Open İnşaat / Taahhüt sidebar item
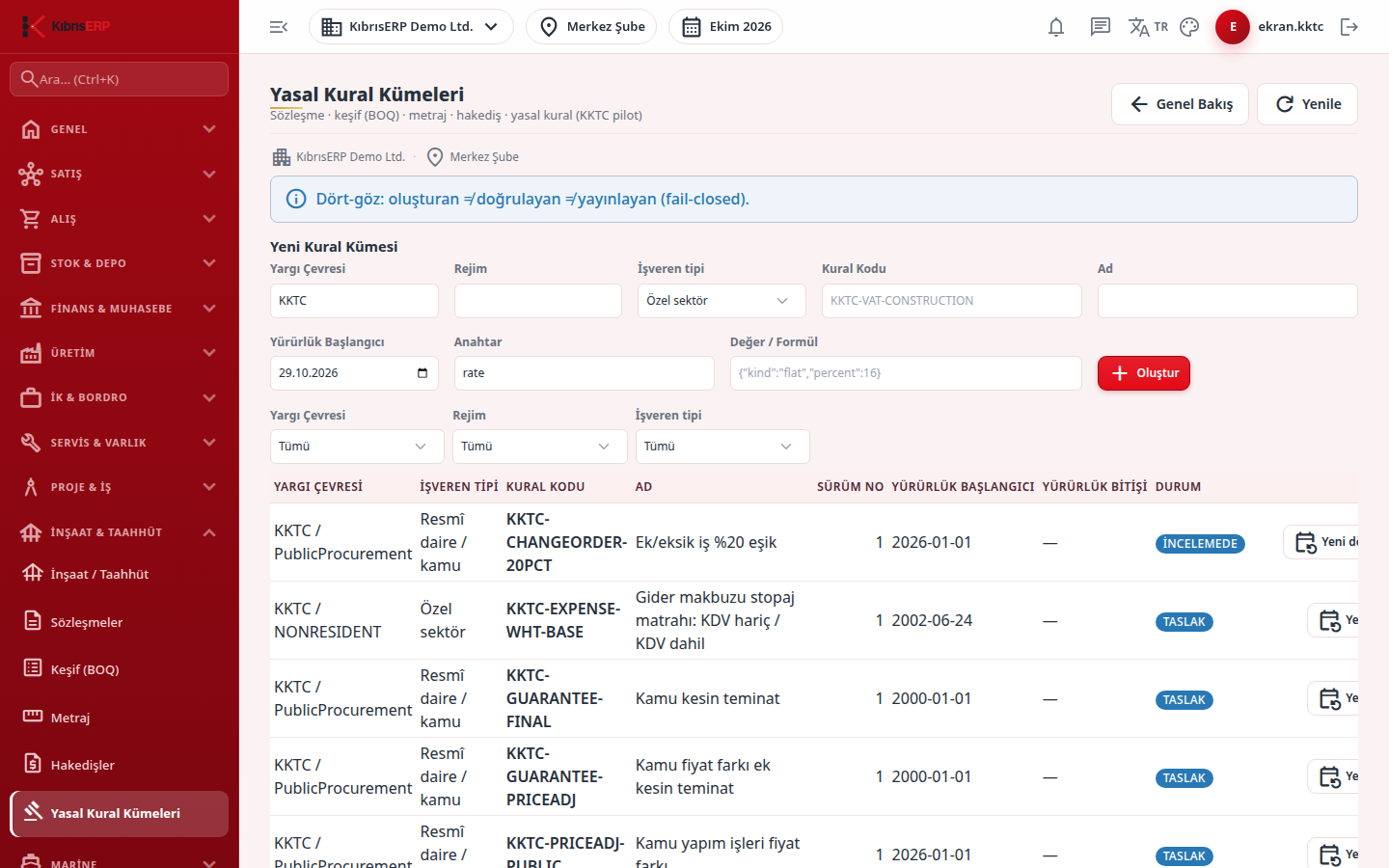This screenshot has width=1389, height=868. [119, 574]
